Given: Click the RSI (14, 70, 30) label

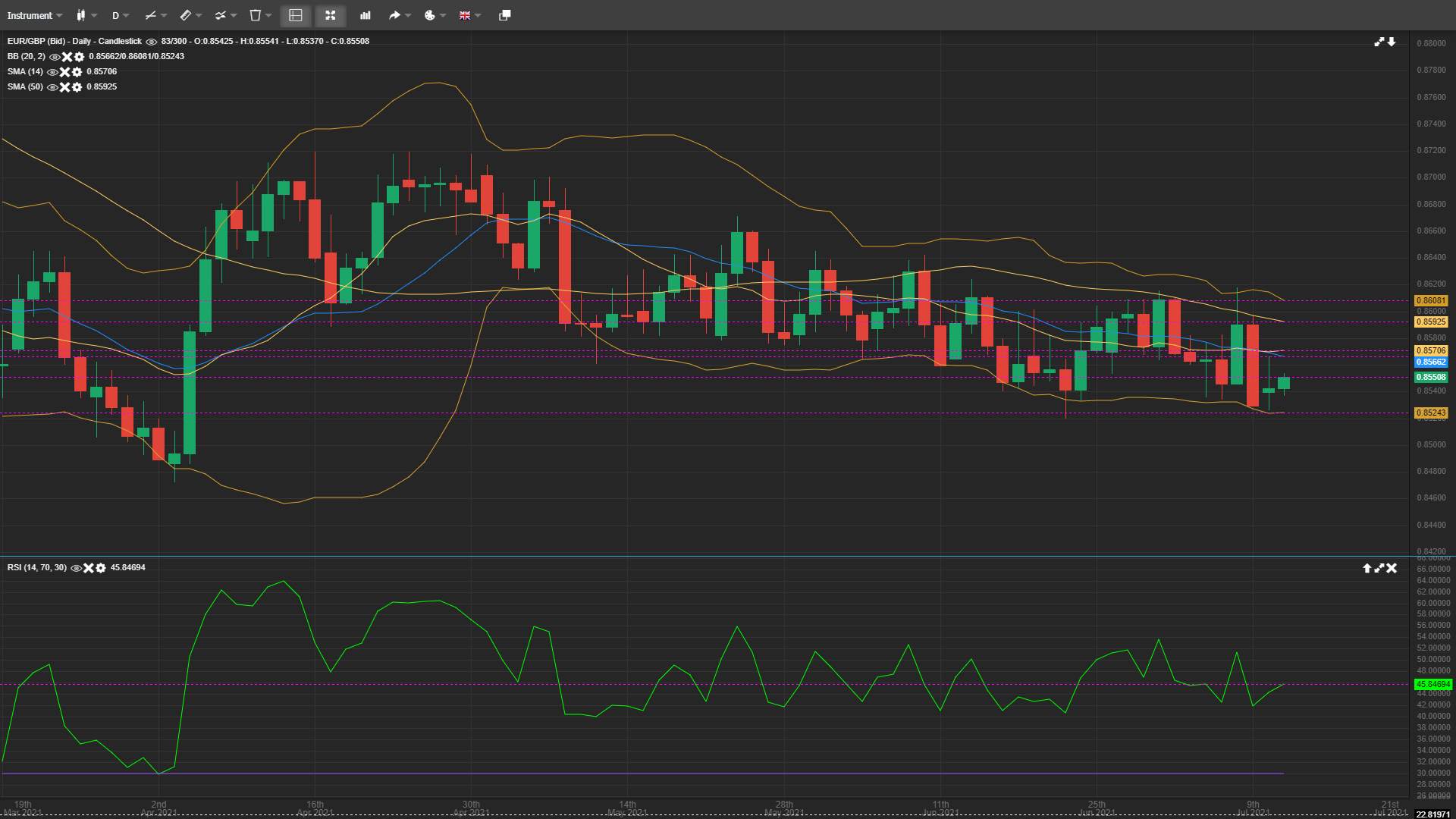Looking at the screenshot, I should tap(37, 568).
